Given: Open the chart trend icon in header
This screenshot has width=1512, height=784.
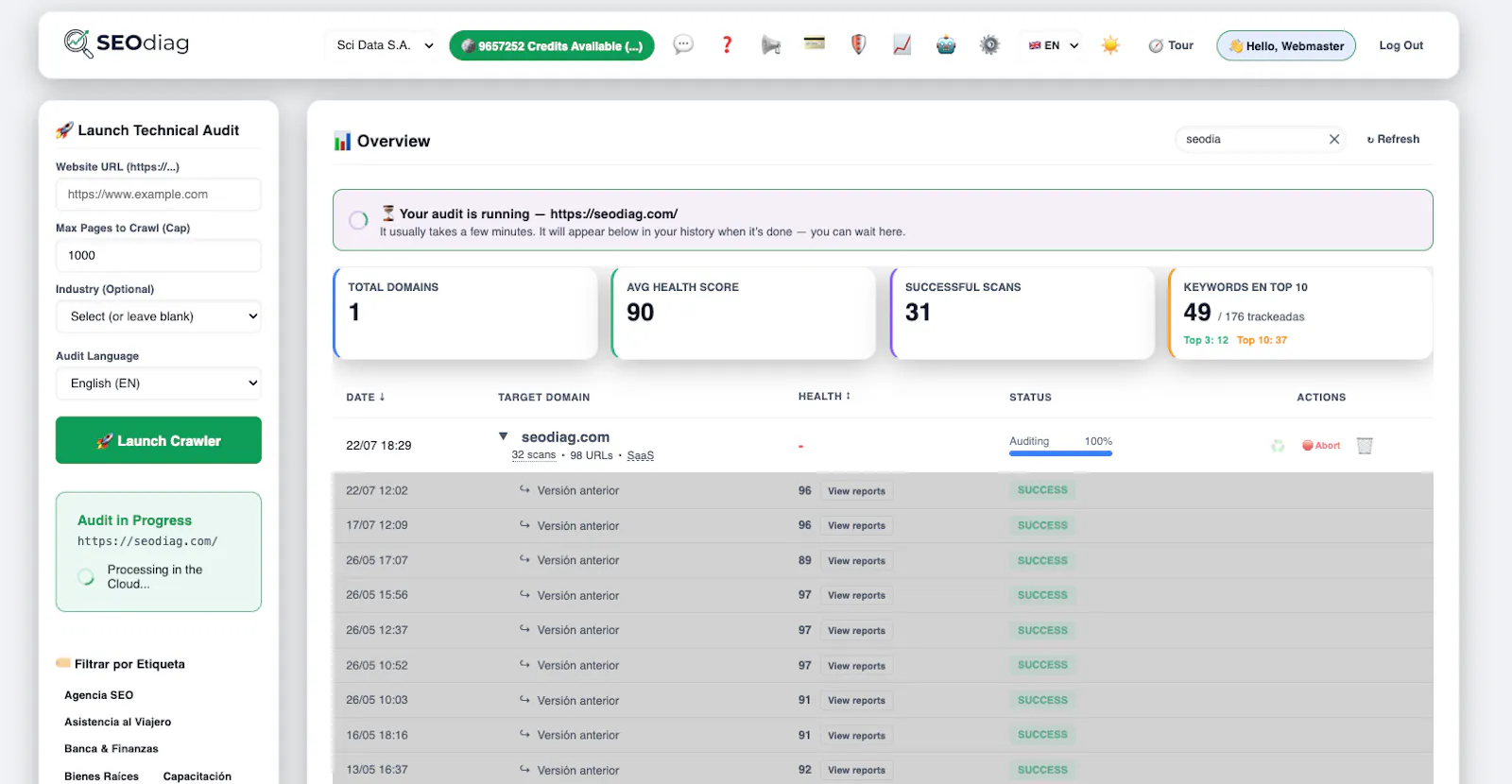Looking at the screenshot, I should pyautogui.click(x=902, y=44).
